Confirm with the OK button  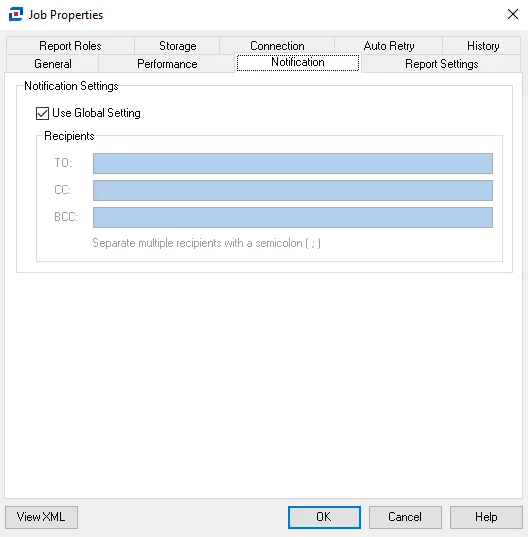click(324, 517)
